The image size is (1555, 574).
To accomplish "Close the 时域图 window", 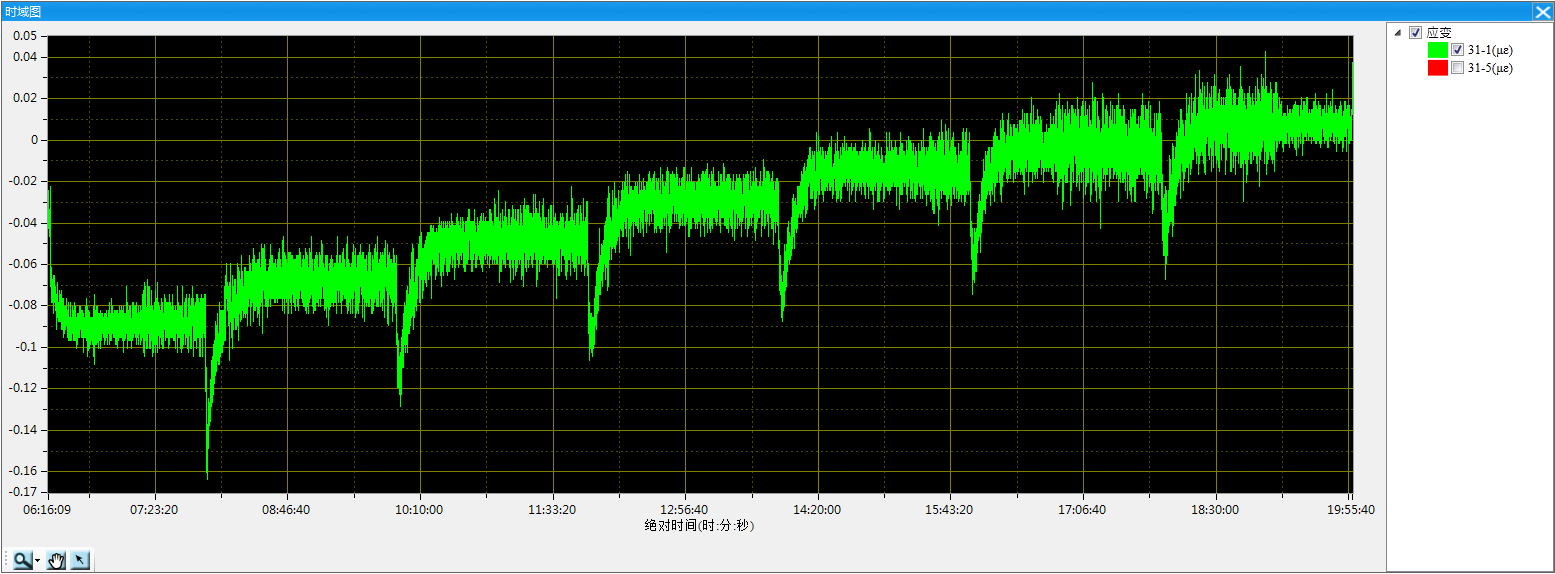I will 1543,11.
